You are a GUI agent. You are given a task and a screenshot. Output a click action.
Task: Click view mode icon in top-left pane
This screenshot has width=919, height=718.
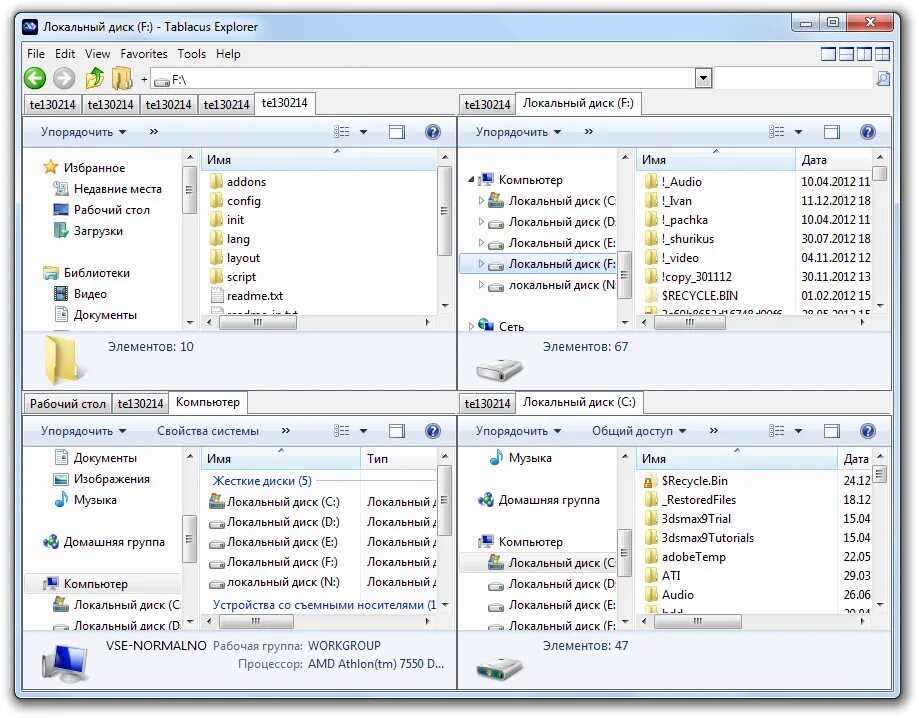[342, 132]
